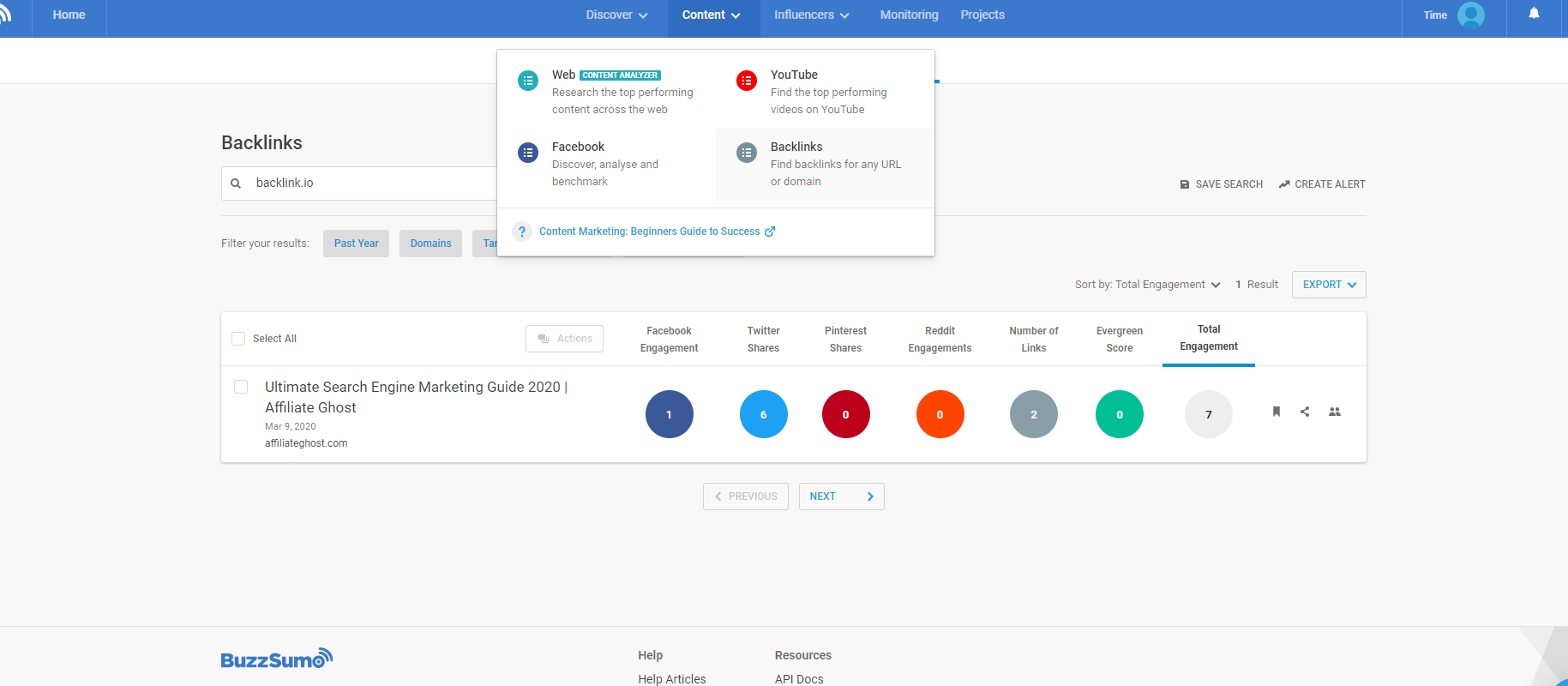Click the Mar 9, 2020 date text

coord(290,426)
